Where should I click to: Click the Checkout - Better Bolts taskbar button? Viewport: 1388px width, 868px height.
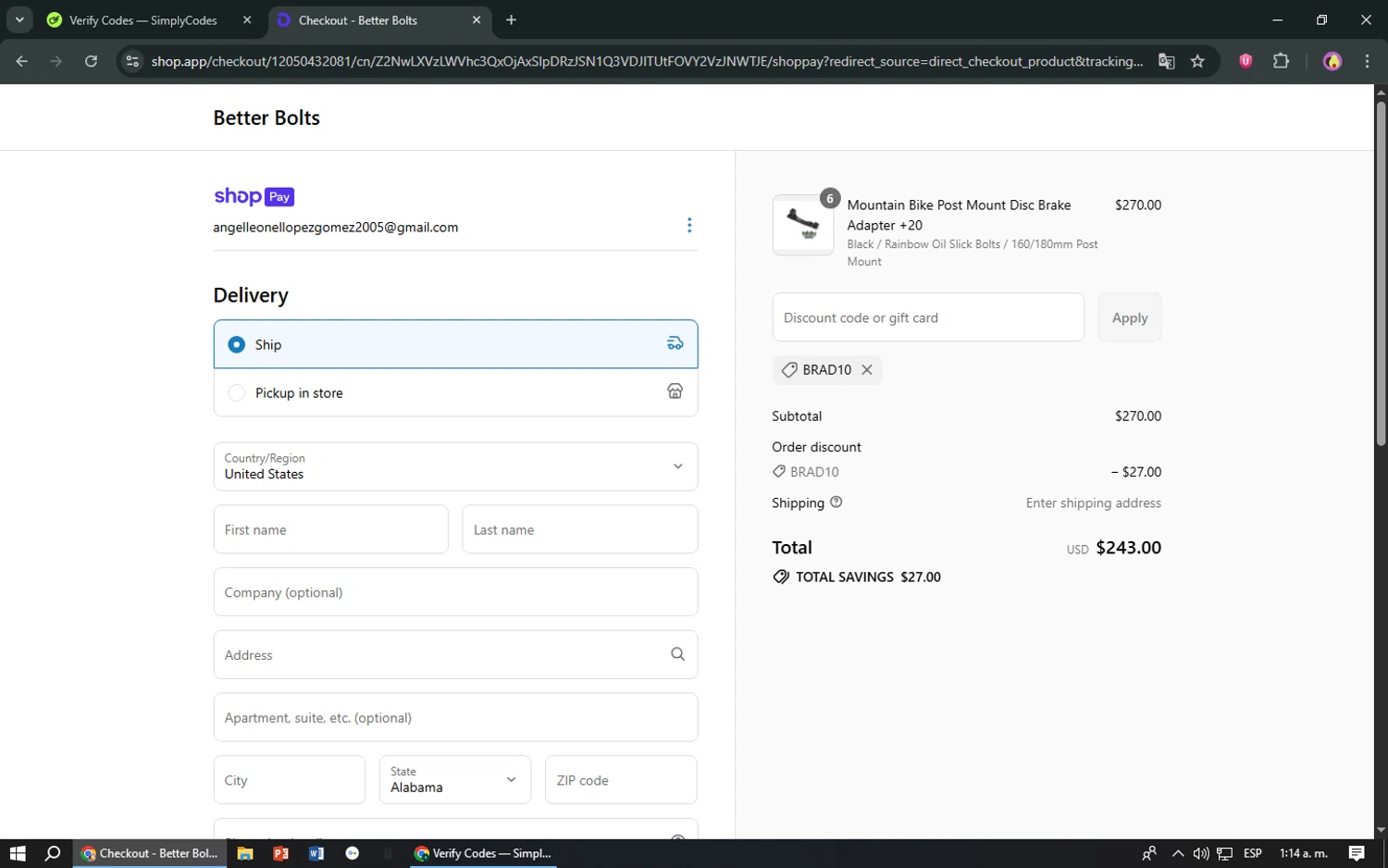(149, 853)
